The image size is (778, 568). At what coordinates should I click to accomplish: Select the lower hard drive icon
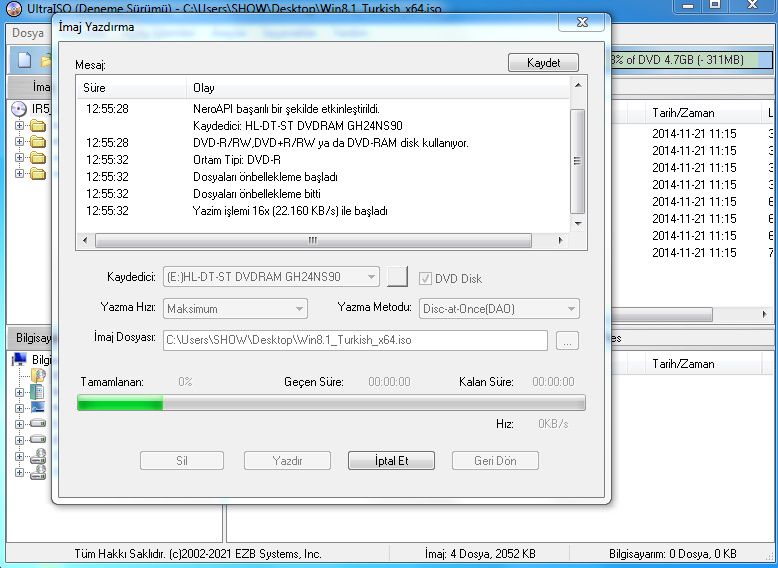pyautogui.click(x=38, y=440)
